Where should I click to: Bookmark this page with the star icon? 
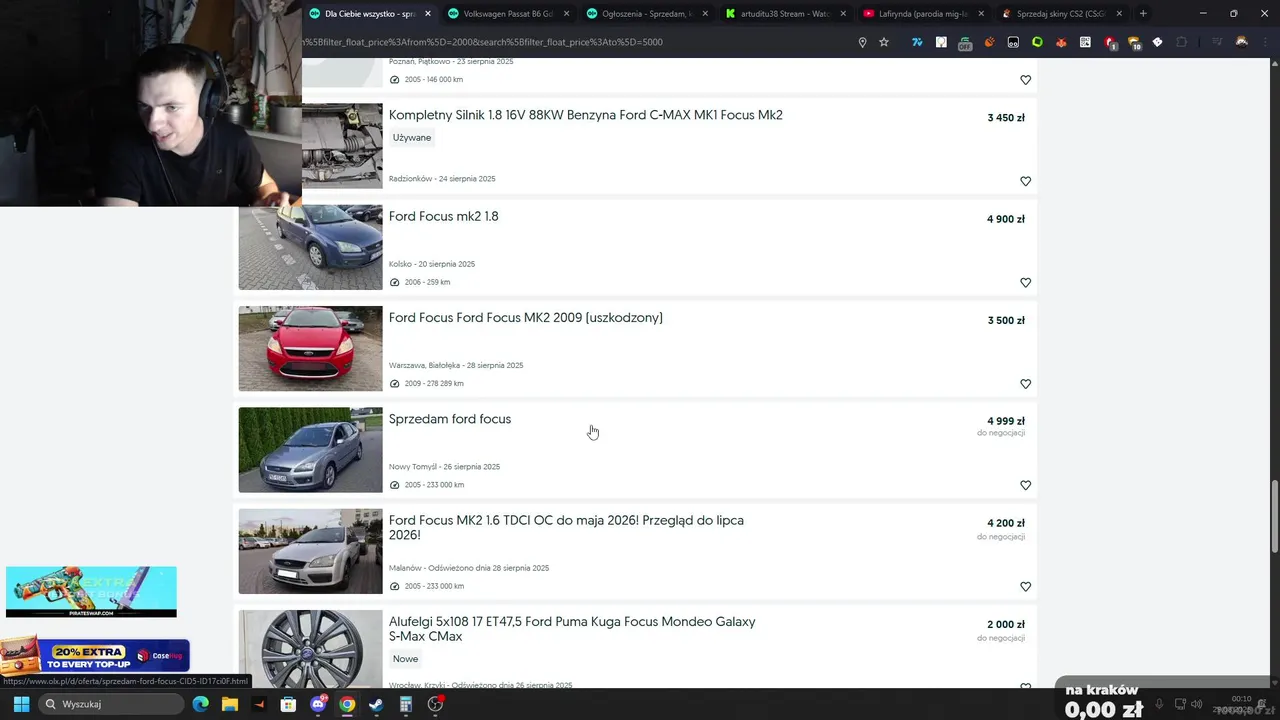coord(884,42)
